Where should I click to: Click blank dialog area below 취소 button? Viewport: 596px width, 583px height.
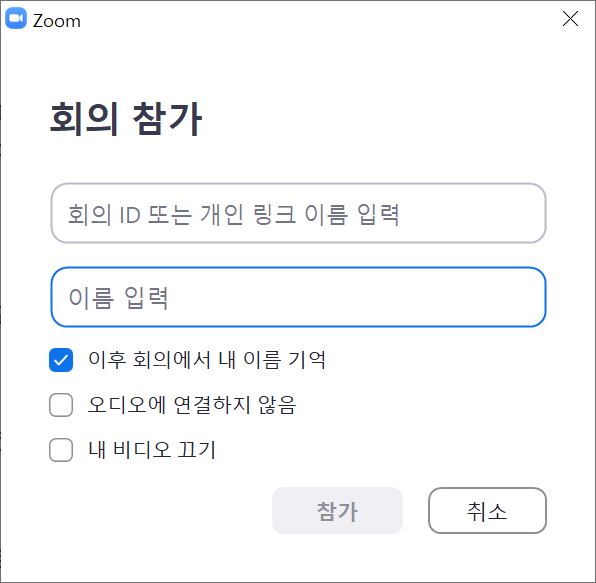tap(487, 558)
